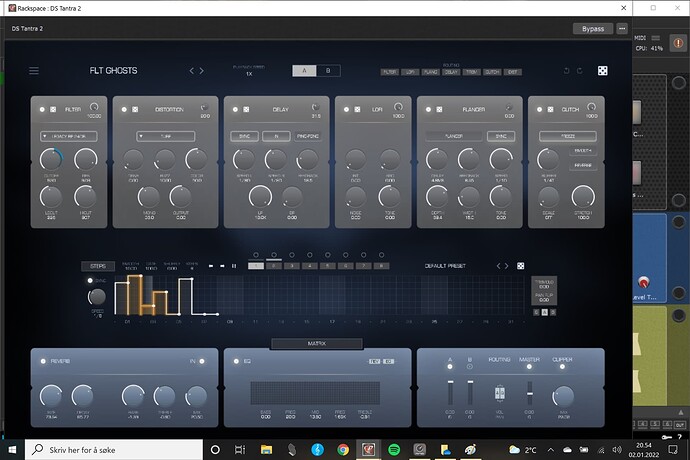Click the Delay PING-PONG button

tap(308, 136)
